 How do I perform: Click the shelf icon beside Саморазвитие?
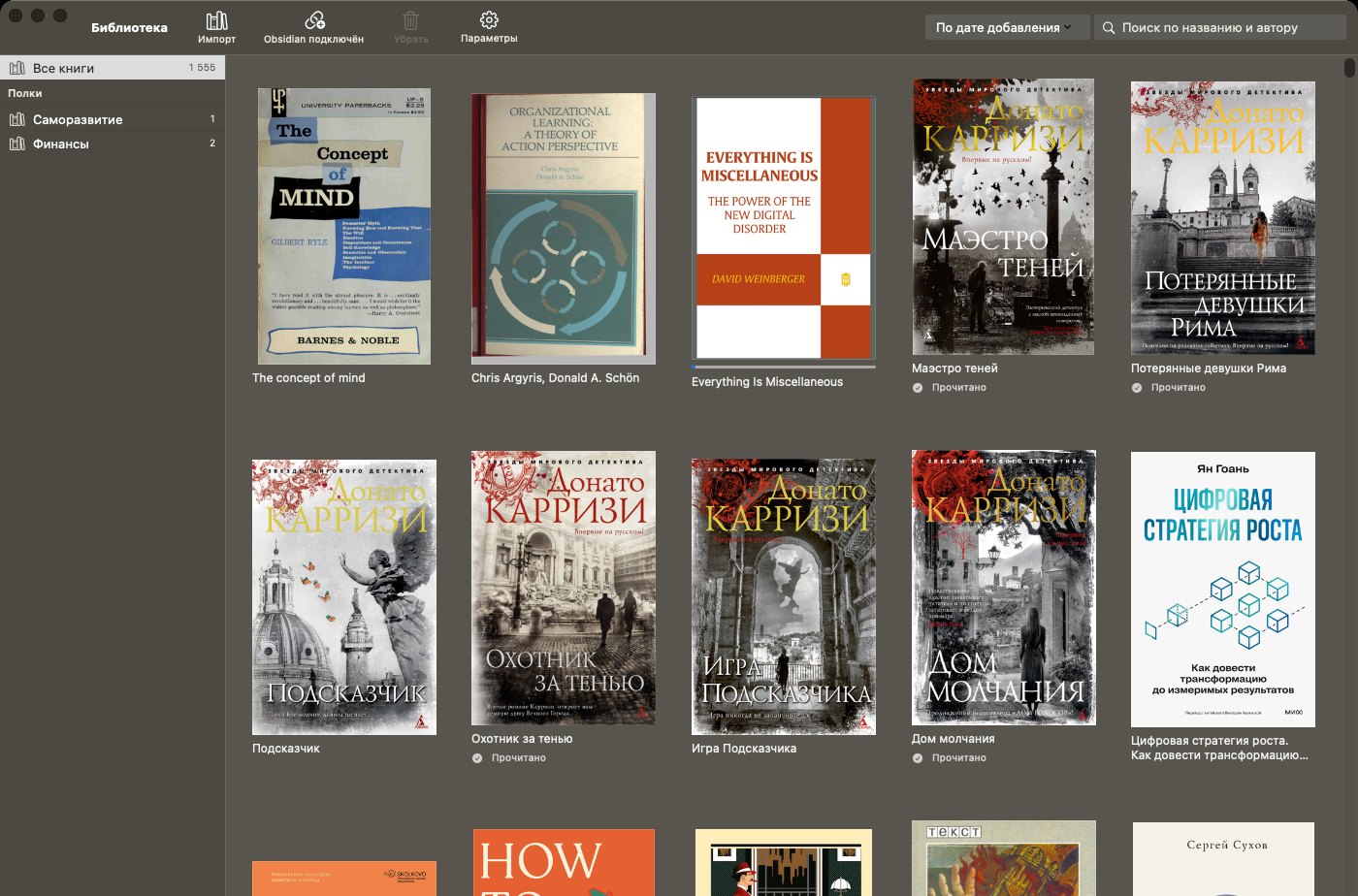click(16, 119)
